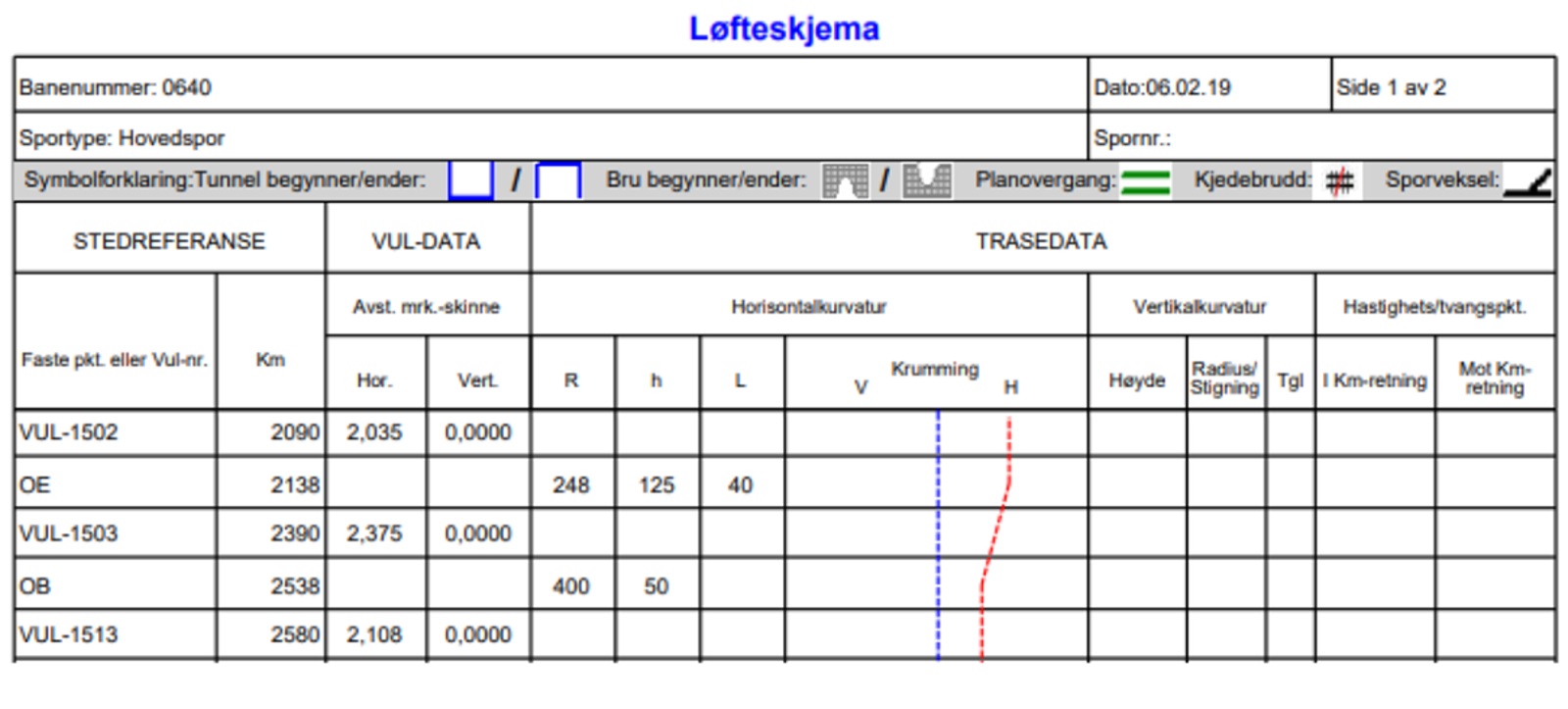Click Km value 2090
This screenshot has width=1568, height=709.
pos(295,432)
